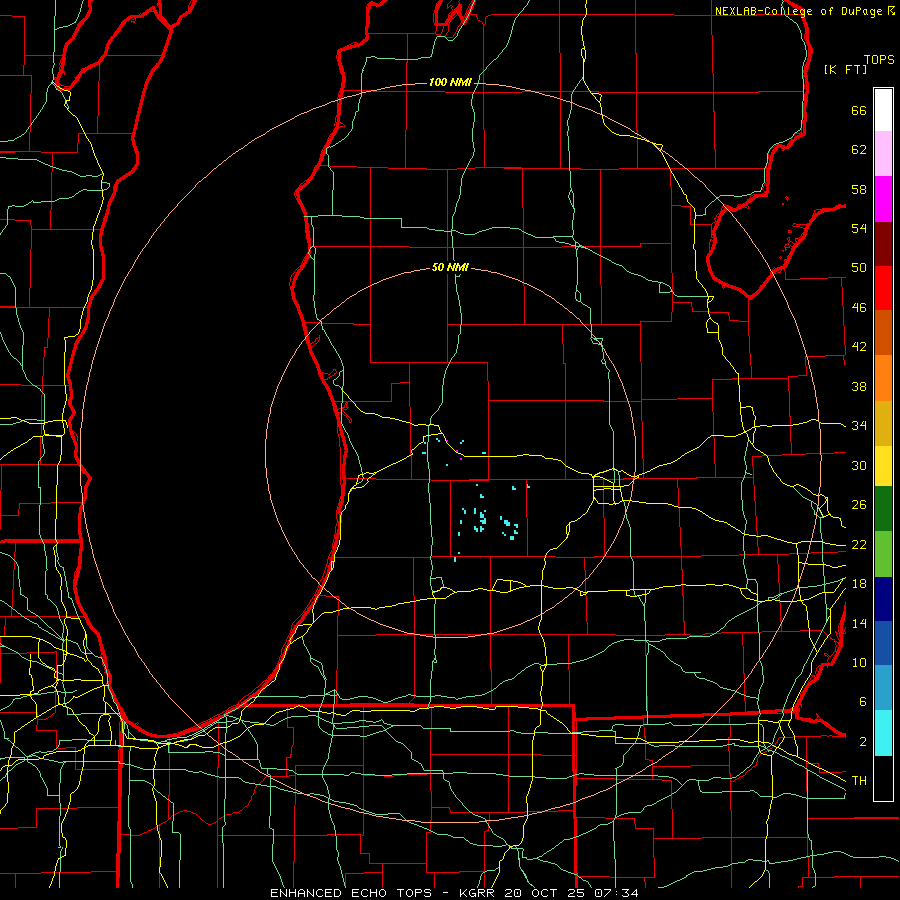Click the bright red 50 kft swatch
Viewport: 900px width, 900px height.
tap(883, 288)
